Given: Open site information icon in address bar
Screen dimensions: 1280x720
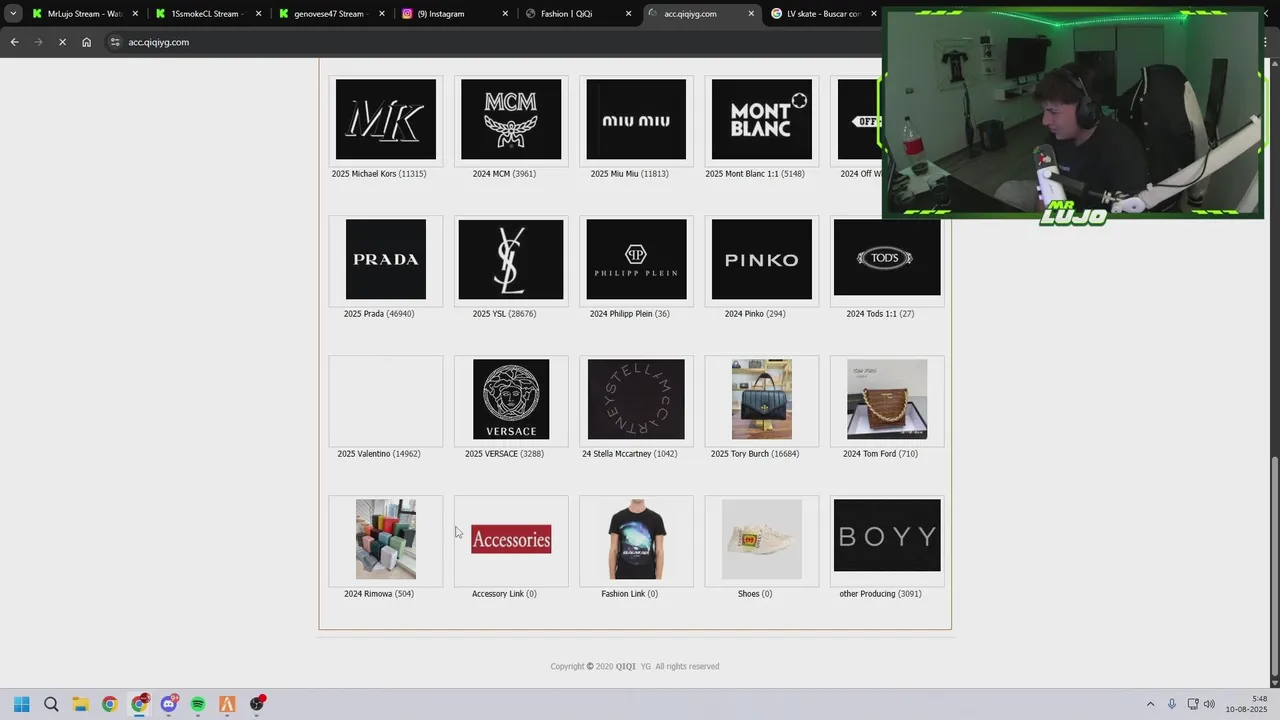Looking at the screenshot, I should (115, 42).
